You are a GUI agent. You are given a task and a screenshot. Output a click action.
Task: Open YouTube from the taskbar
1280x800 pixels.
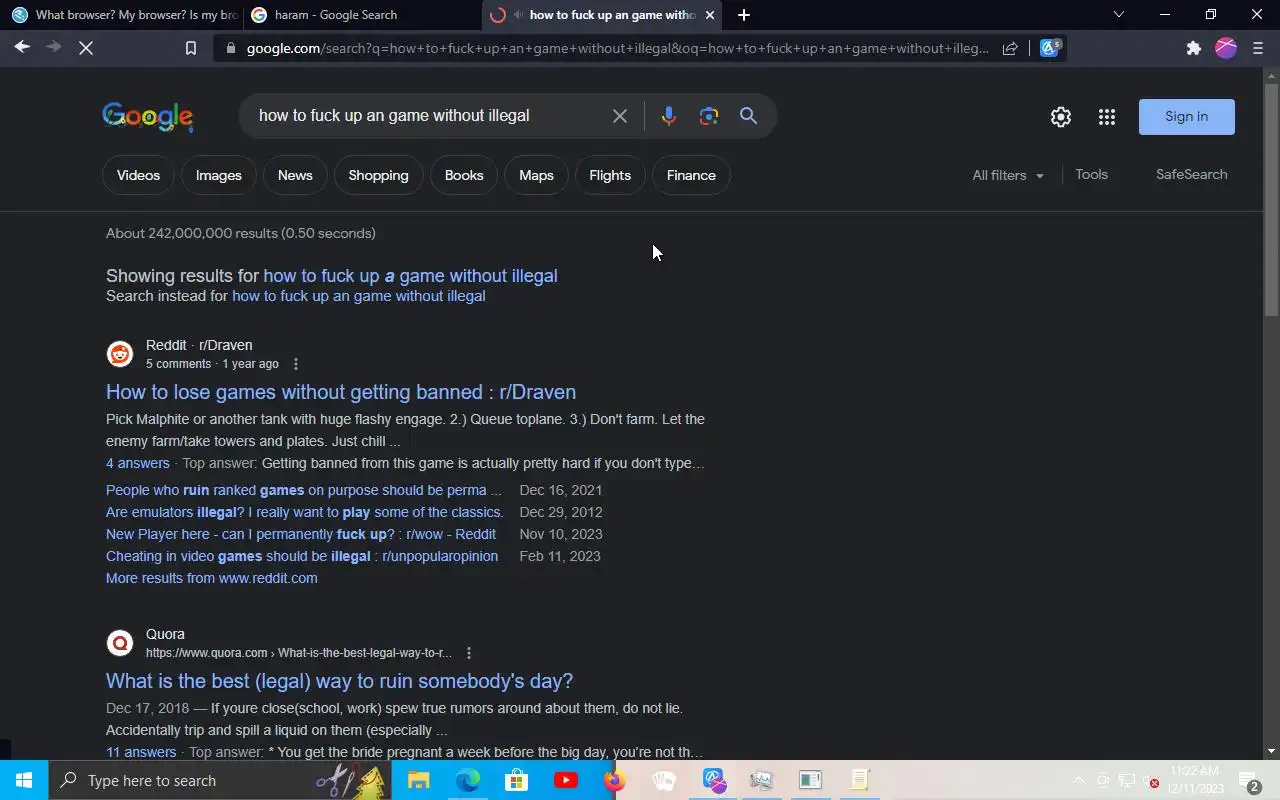pos(565,780)
